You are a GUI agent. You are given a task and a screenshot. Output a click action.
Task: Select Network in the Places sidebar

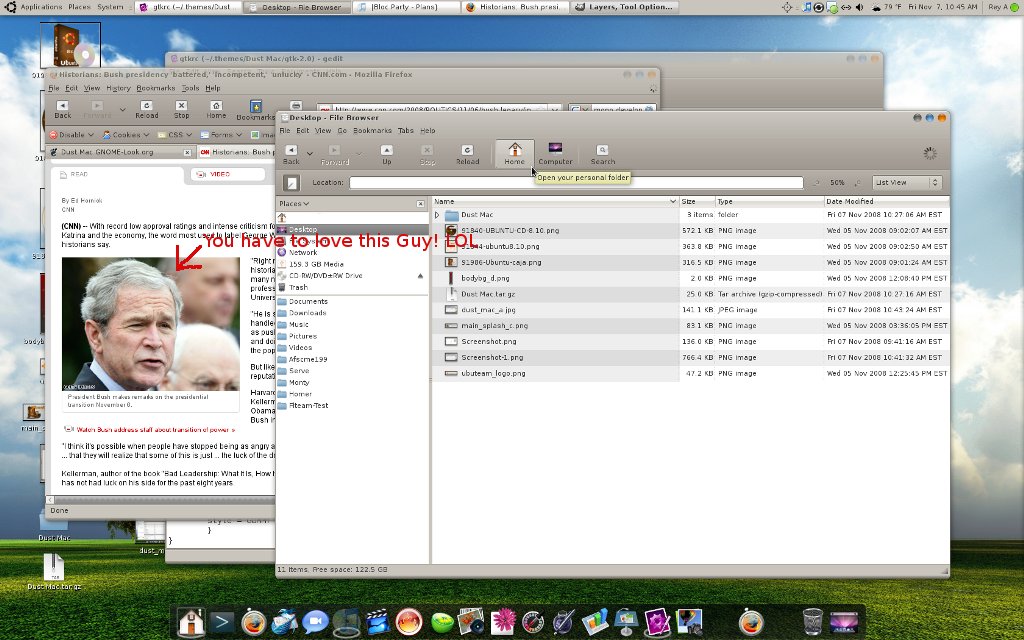(x=352, y=253)
